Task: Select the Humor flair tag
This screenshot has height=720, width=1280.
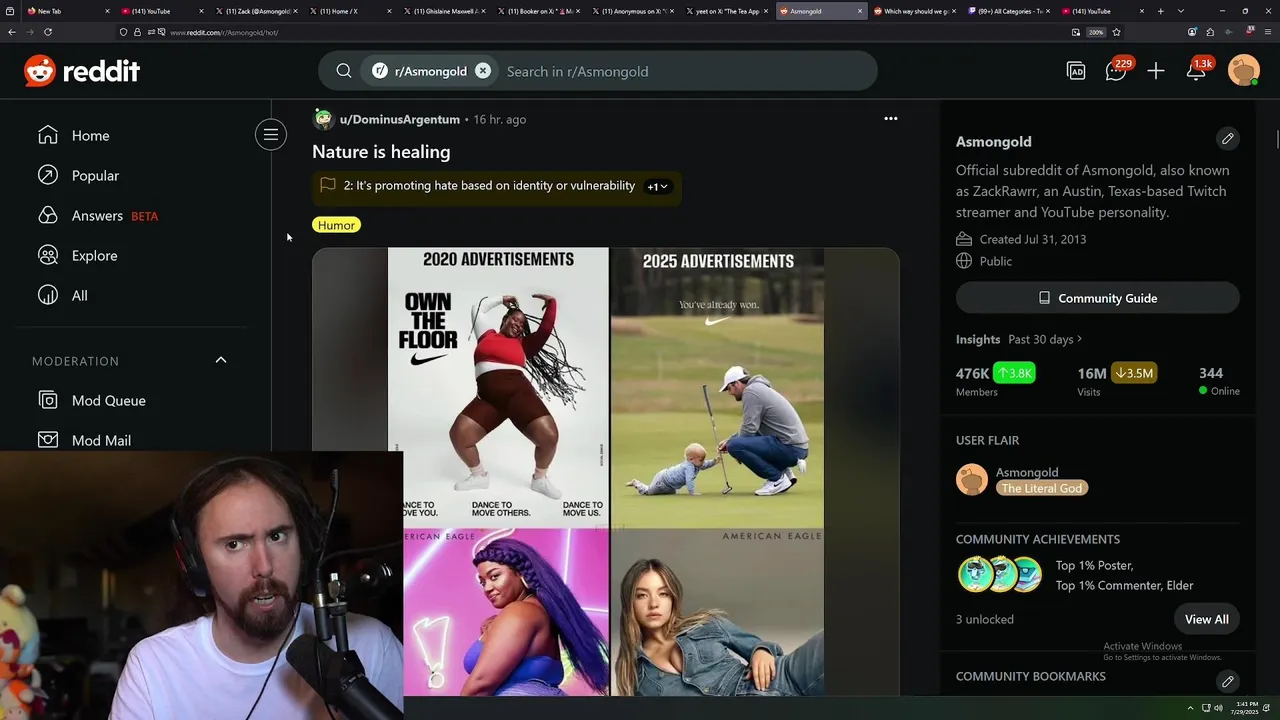Action: tap(336, 225)
